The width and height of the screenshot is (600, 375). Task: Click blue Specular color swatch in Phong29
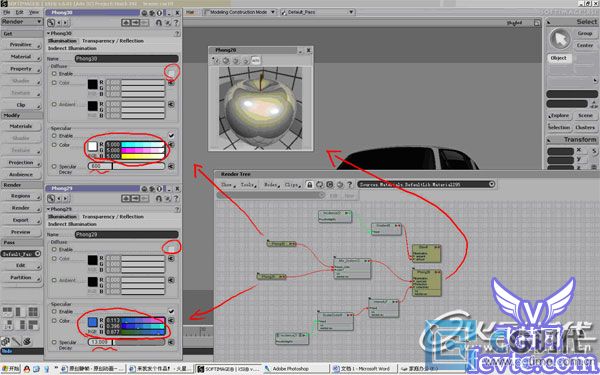point(92,321)
